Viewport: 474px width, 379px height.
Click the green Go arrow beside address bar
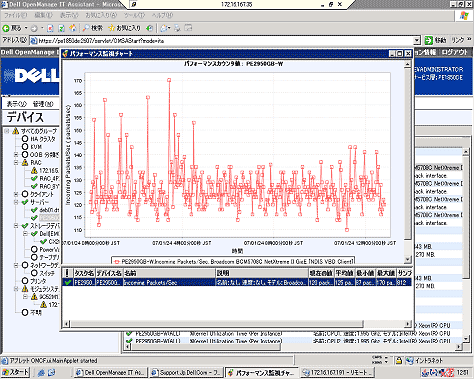[x=429, y=41]
